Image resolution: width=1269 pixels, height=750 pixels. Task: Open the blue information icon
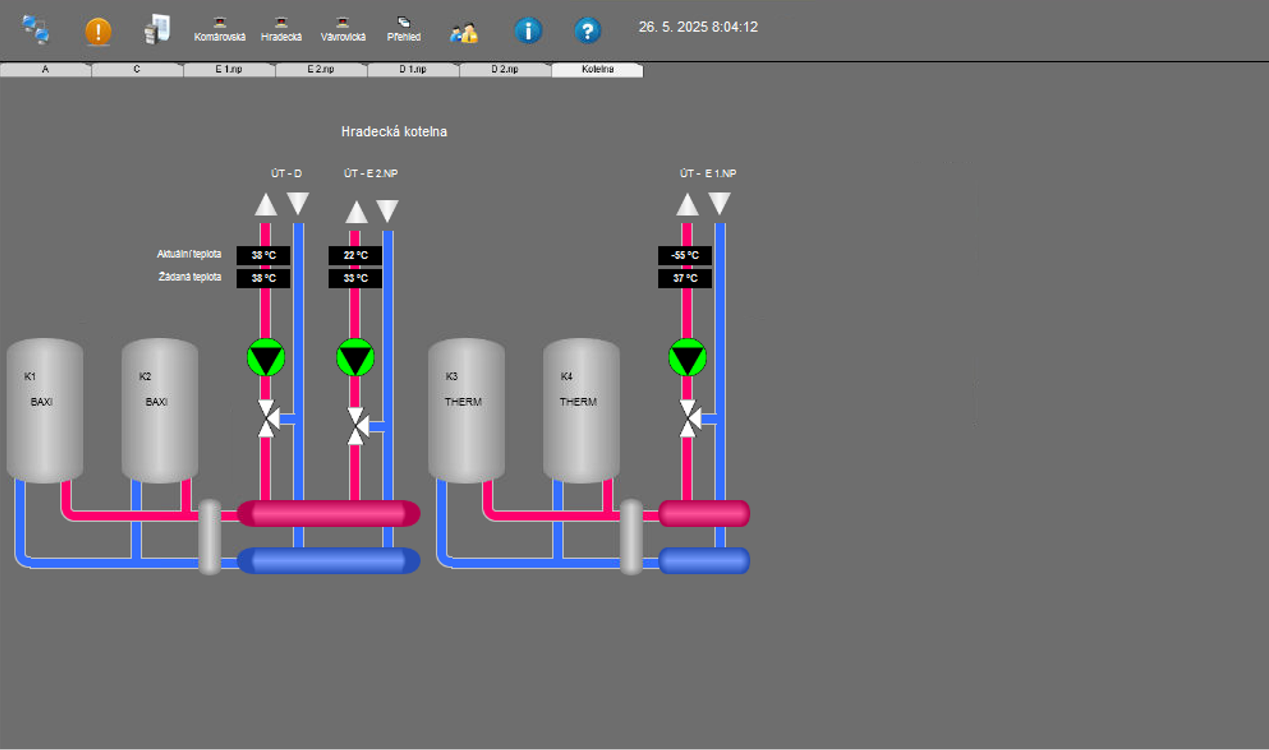pyautogui.click(x=528, y=30)
